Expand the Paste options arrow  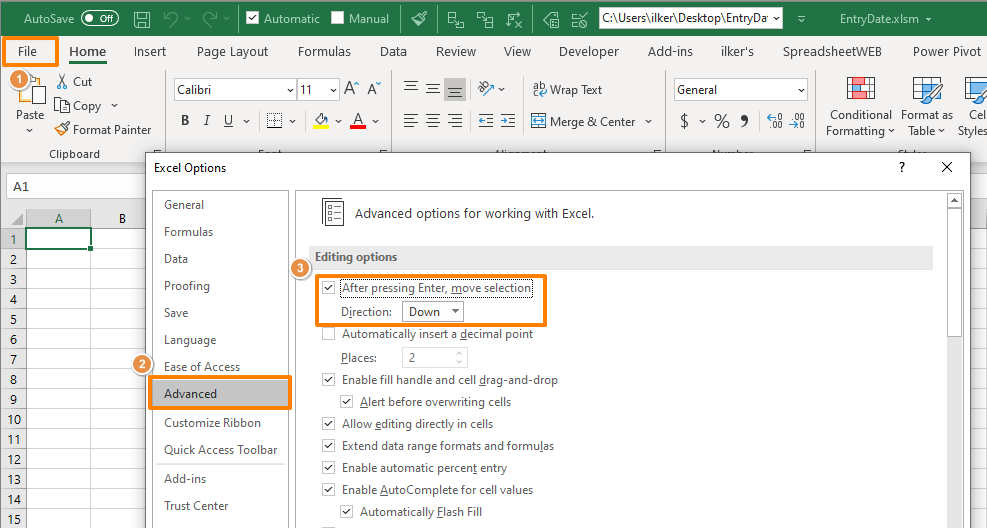(30, 130)
